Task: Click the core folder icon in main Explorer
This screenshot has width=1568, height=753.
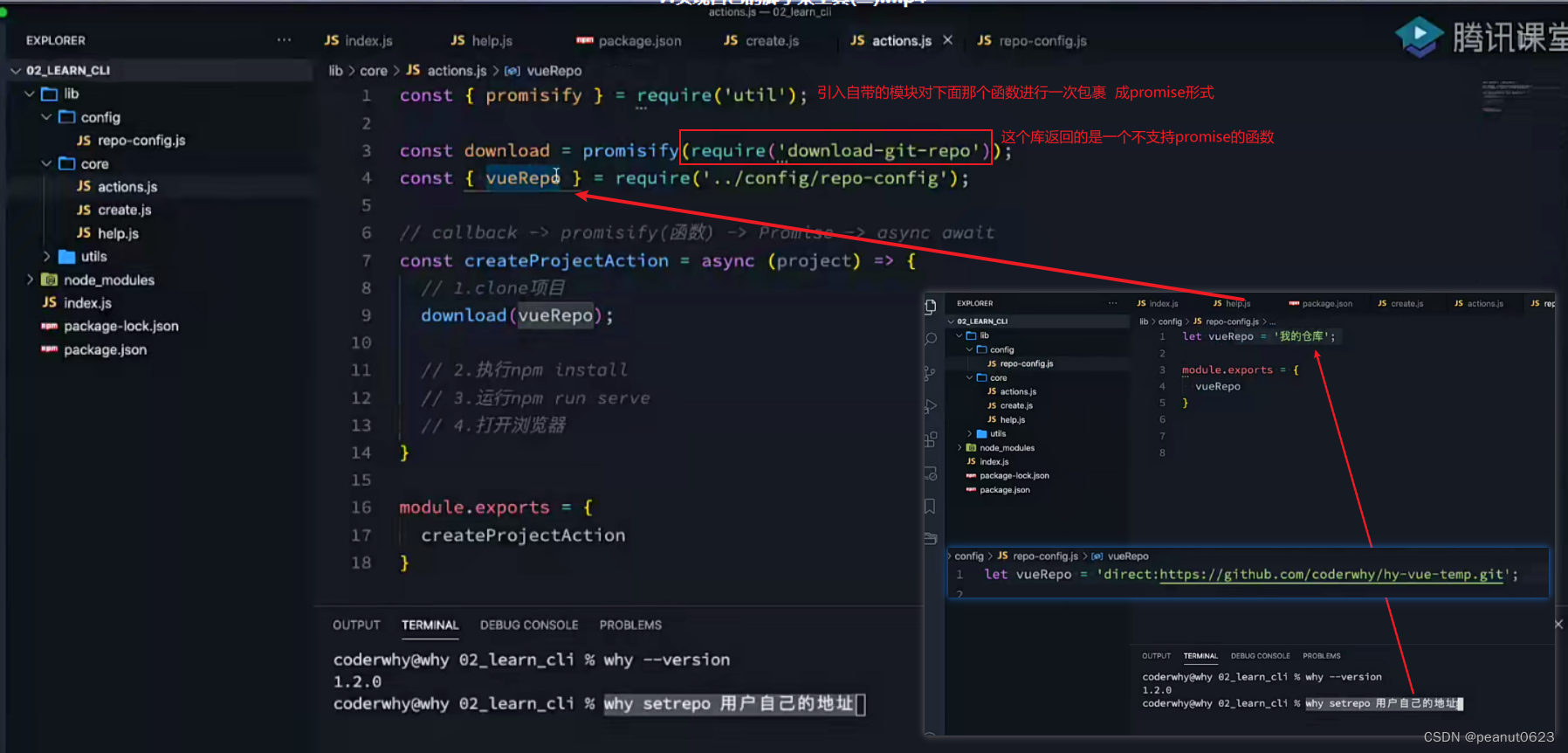Action: pos(66,163)
